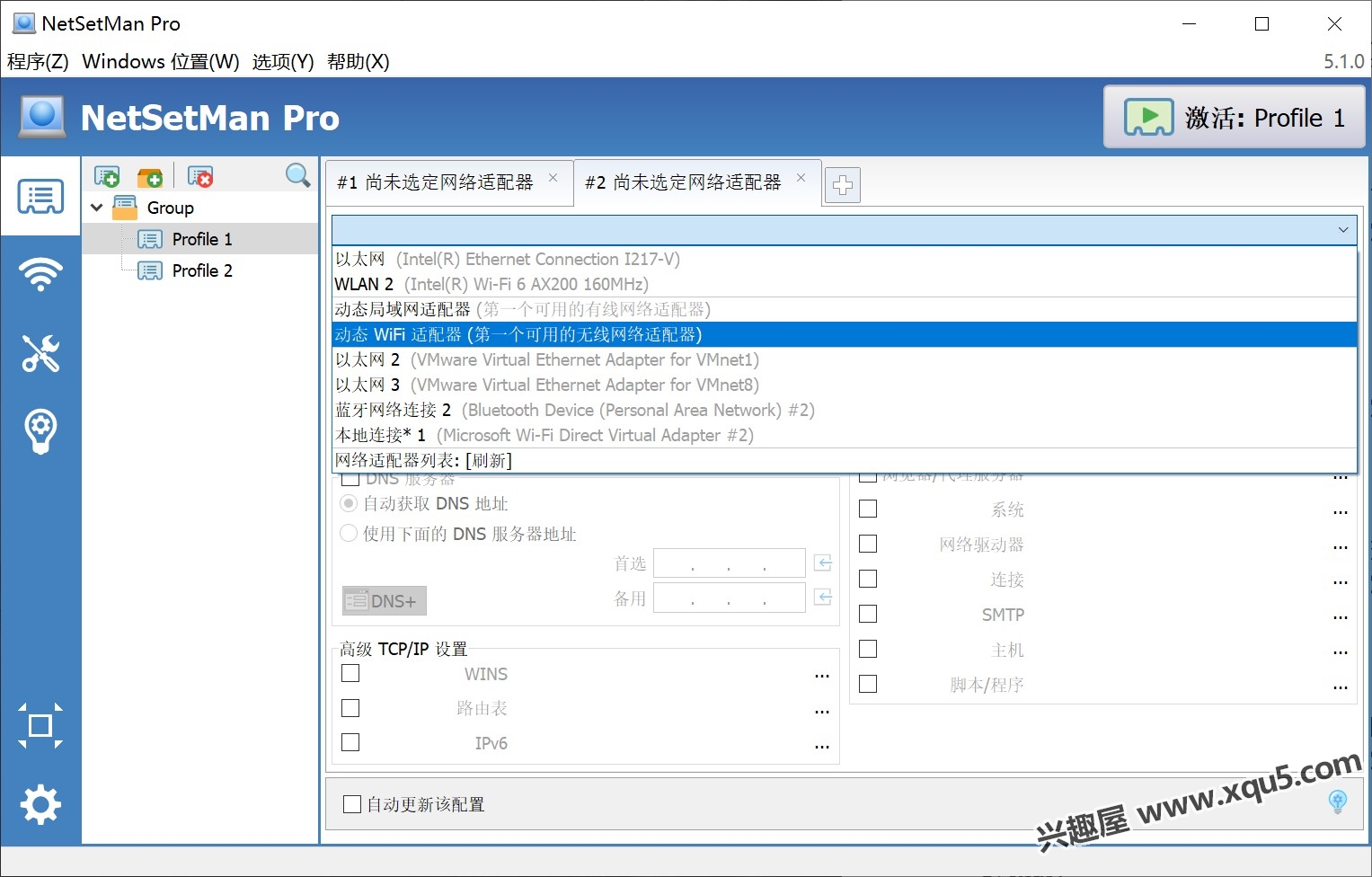The image size is (1372, 877).
Task: Switch to compact mode via the frame icon
Action: pos(40,725)
